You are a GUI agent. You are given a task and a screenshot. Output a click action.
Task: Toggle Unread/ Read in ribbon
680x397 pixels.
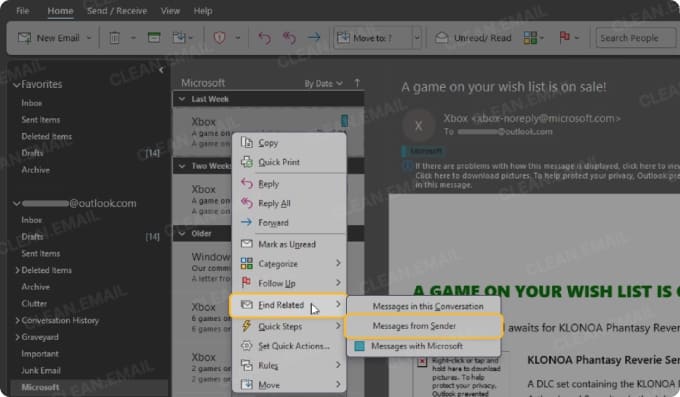click(x=473, y=38)
